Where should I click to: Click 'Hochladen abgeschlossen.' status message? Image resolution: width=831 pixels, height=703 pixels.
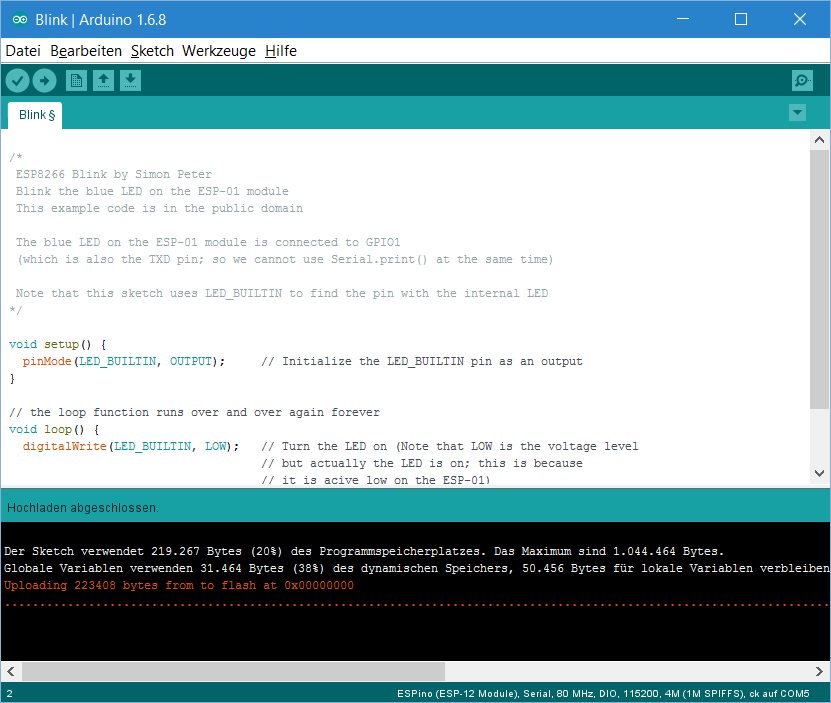click(82, 508)
